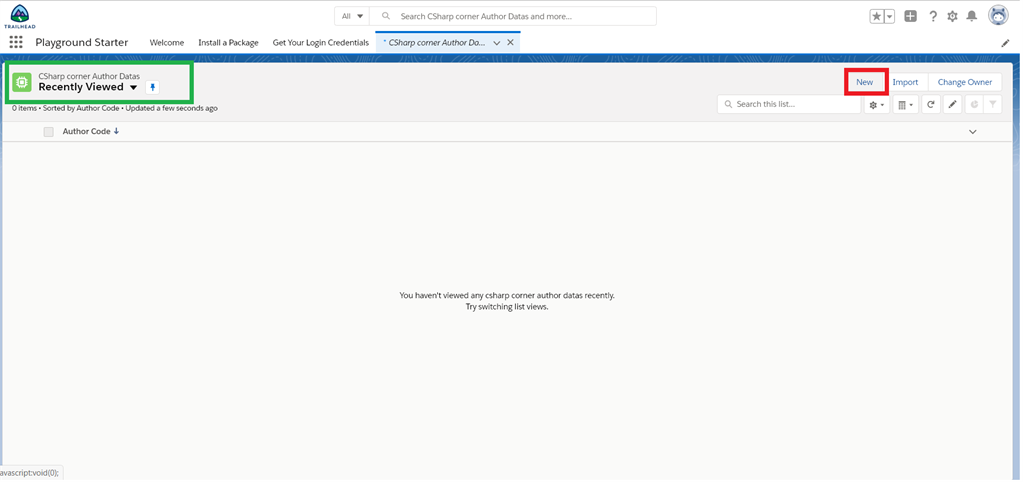The height and width of the screenshot is (482, 1023).
Task: Open the All search scope dropdown
Action: pyautogui.click(x=352, y=16)
